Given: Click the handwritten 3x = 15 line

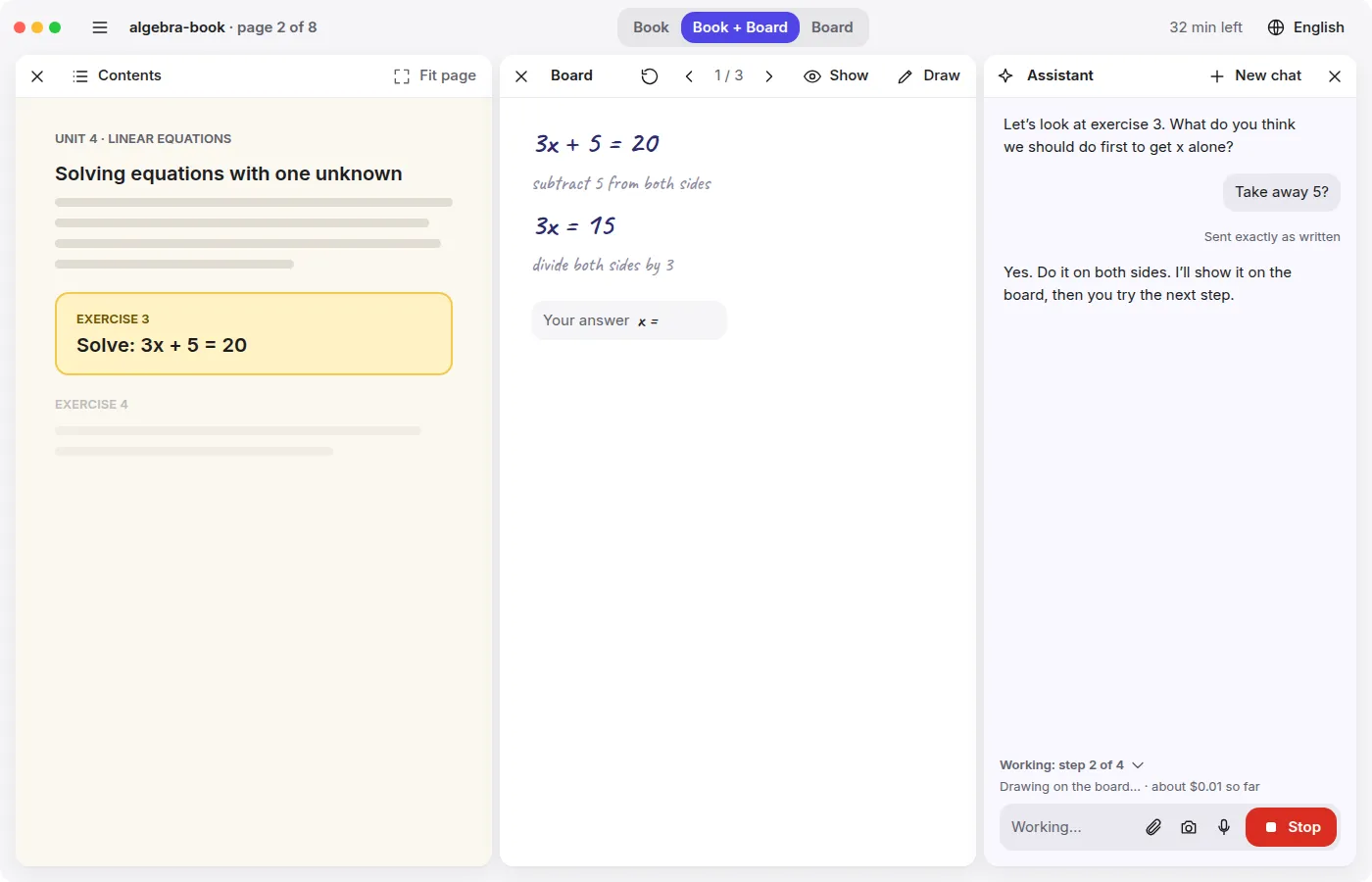Looking at the screenshot, I should [x=575, y=226].
